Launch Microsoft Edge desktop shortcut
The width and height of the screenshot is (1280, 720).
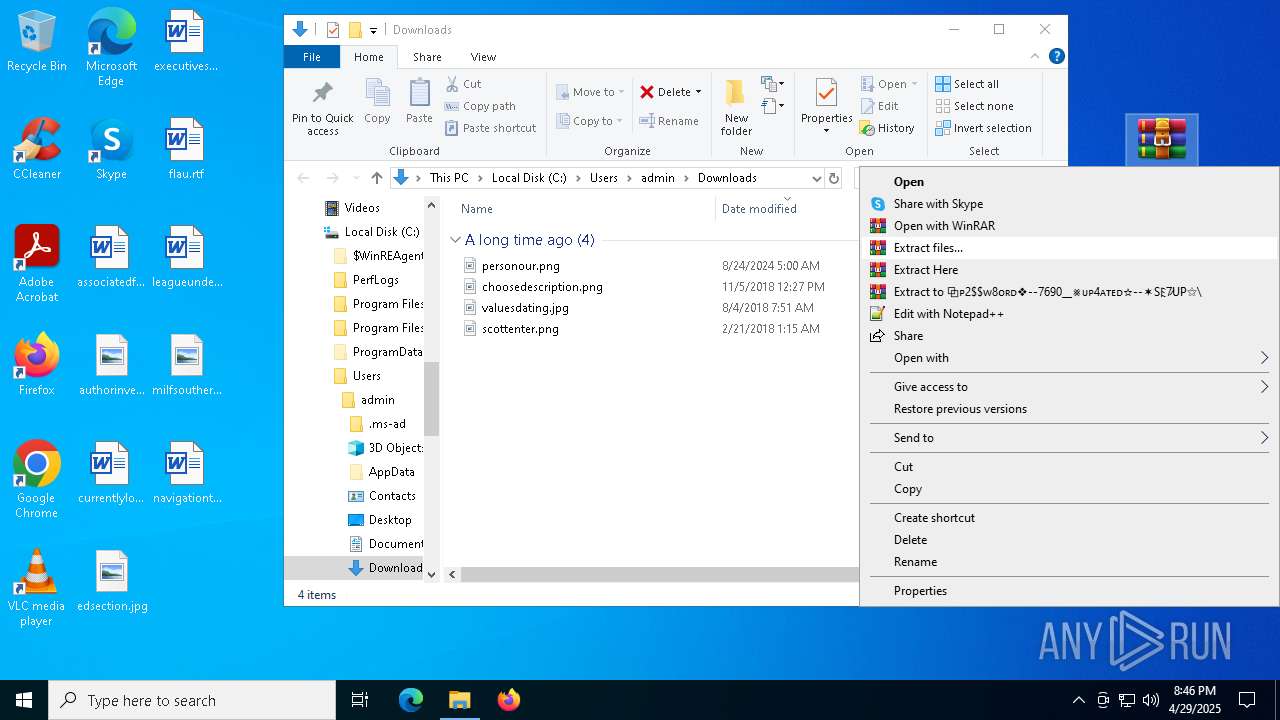(111, 47)
